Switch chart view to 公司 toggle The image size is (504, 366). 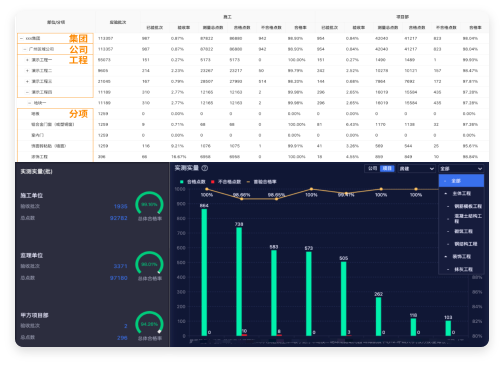[372, 168]
